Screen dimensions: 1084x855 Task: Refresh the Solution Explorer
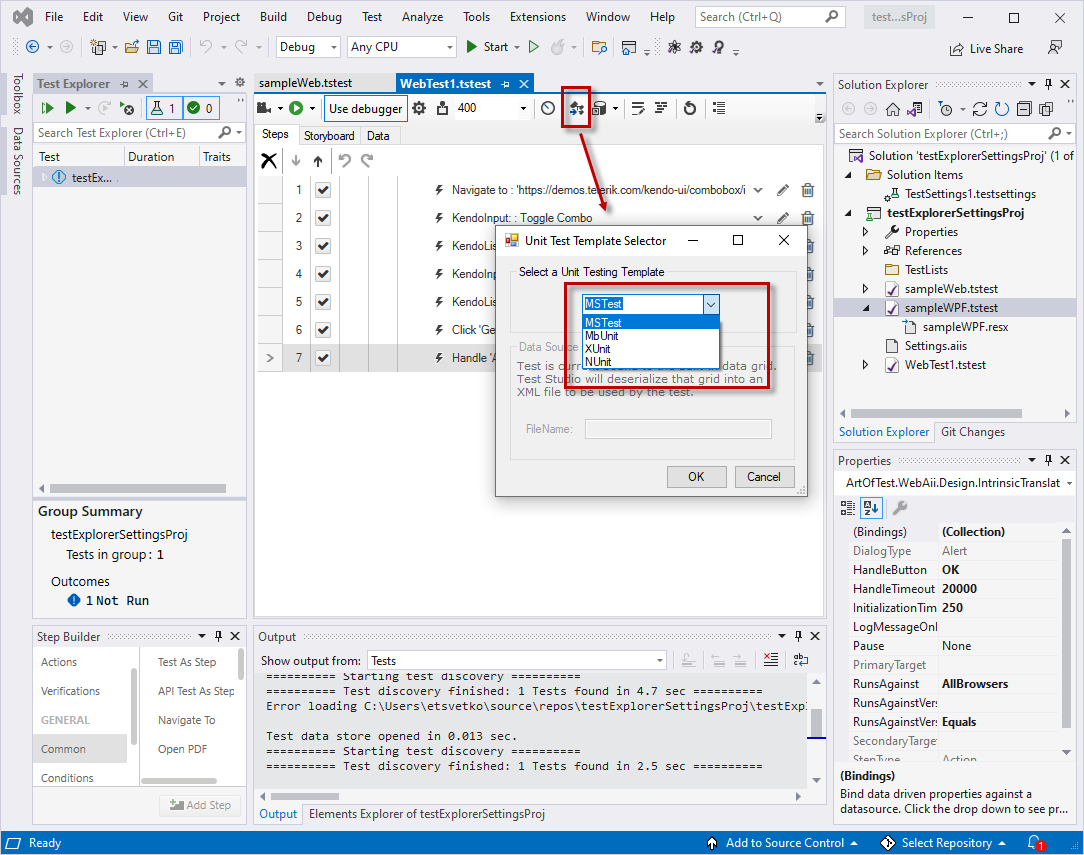point(1001,109)
